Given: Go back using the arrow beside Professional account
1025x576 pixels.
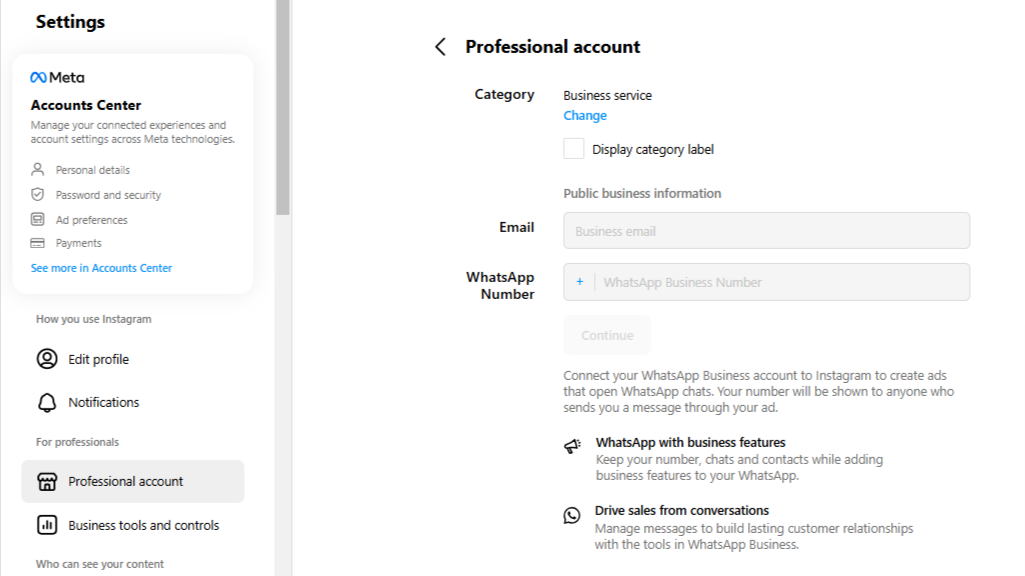Looking at the screenshot, I should (x=441, y=47).
